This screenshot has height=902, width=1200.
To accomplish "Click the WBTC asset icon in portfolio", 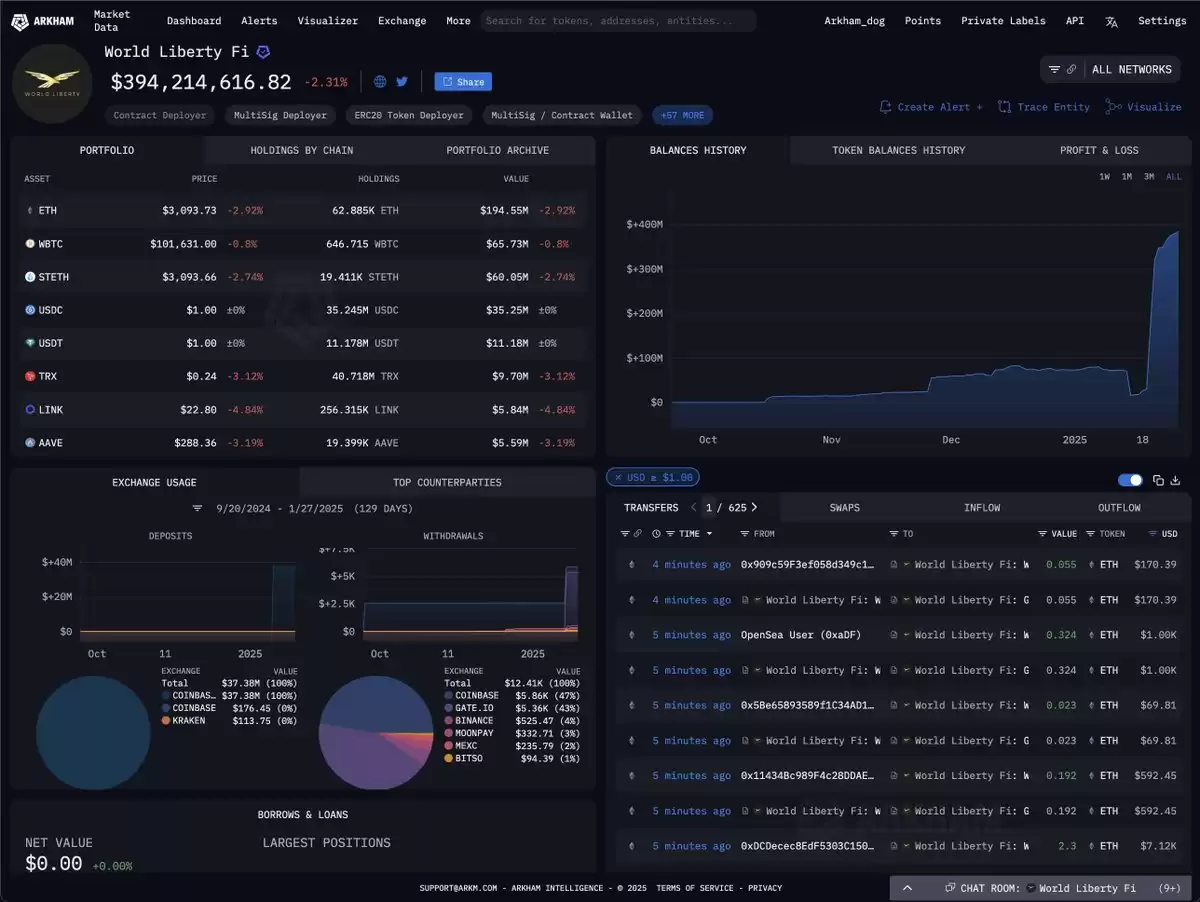I will 30,244.
